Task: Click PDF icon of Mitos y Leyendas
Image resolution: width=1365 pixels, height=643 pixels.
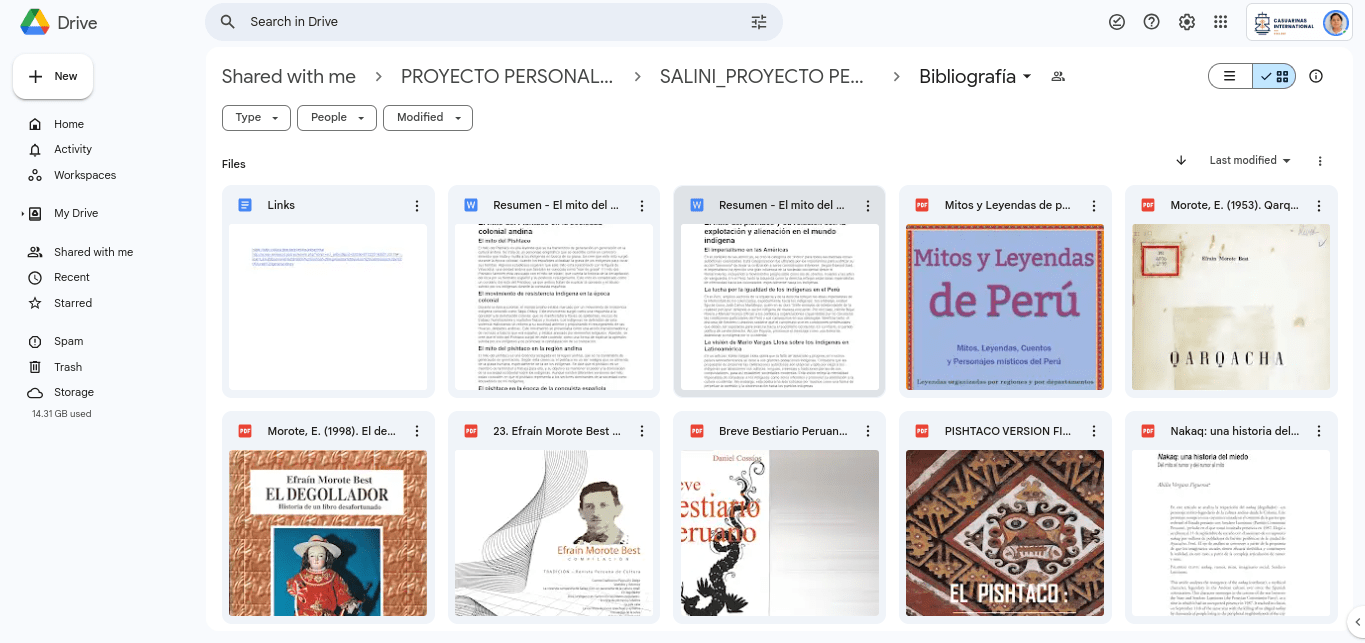Action: click(922, 205)
